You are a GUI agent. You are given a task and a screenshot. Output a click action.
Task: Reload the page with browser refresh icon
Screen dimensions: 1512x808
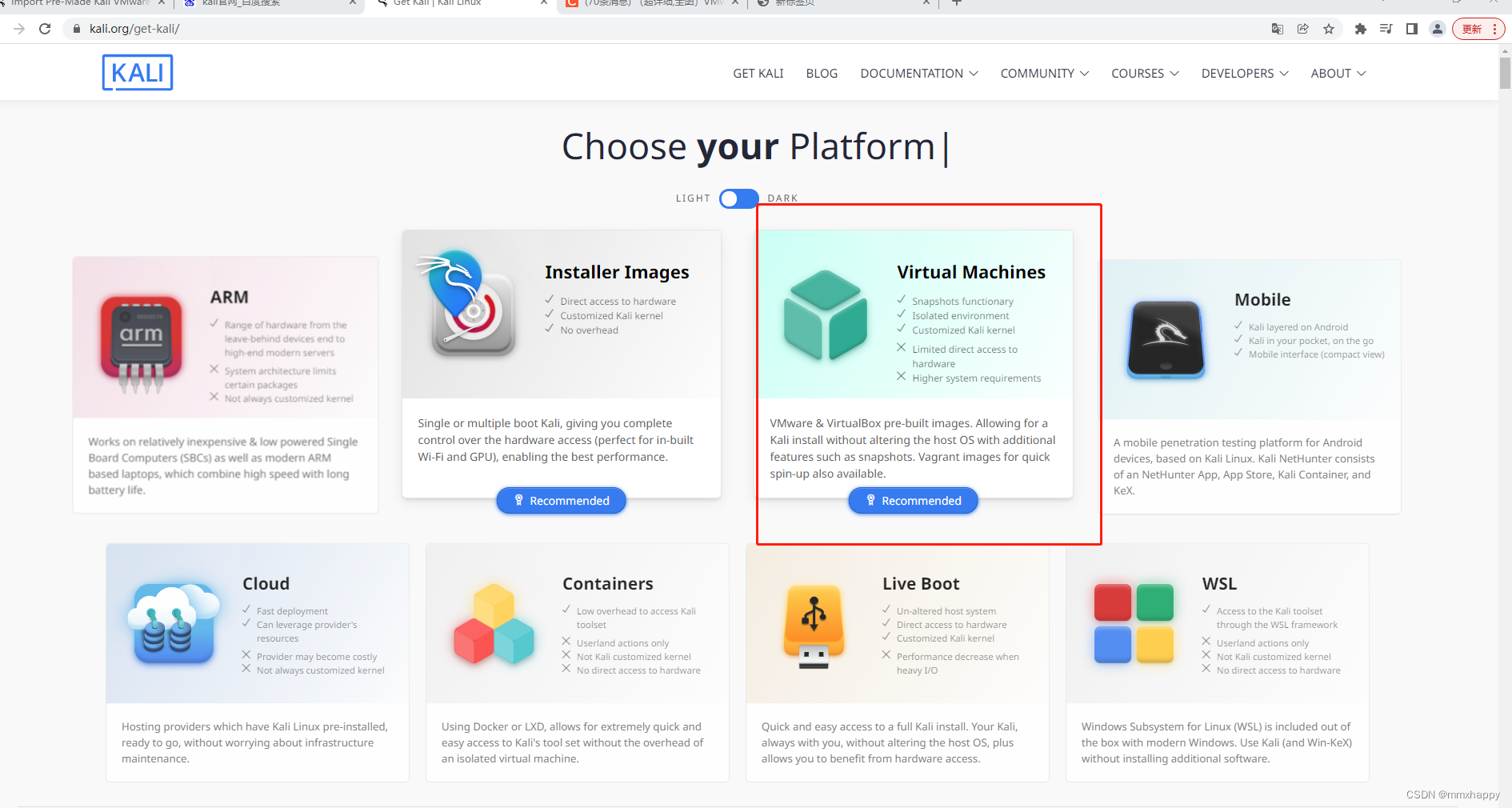click(x=45, y=29)
